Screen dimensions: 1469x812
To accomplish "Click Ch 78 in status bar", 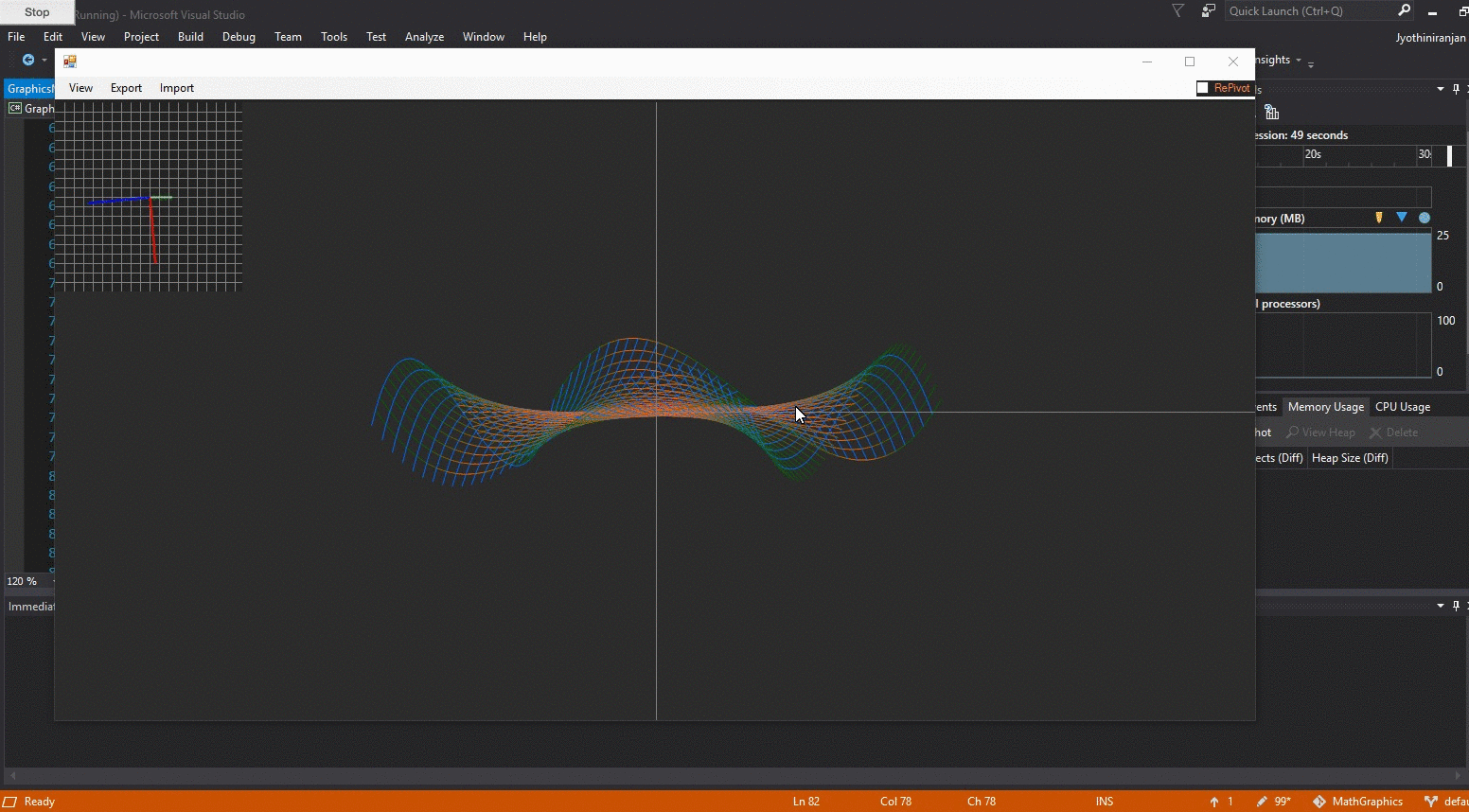I will point(982,802).
